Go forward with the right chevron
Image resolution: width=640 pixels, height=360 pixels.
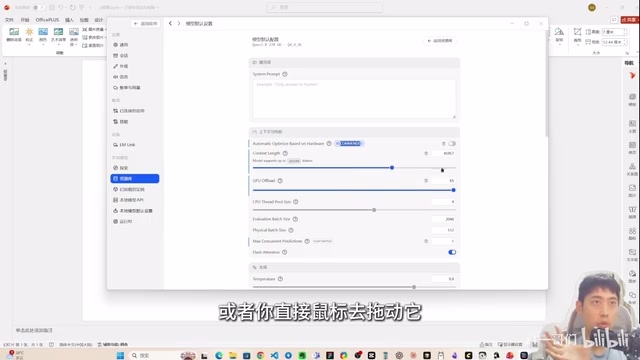point(179,24)
